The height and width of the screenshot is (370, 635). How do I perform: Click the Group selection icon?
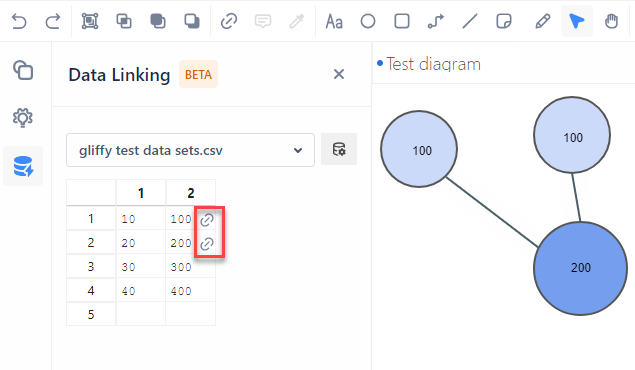click(90, 21)
